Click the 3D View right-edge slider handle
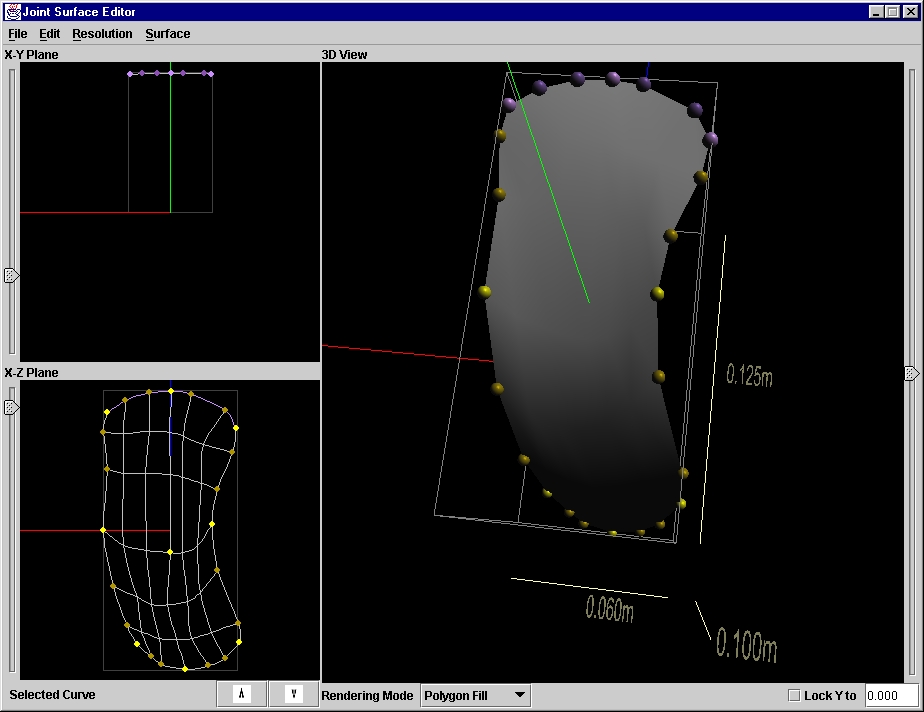 click(911, 373)
